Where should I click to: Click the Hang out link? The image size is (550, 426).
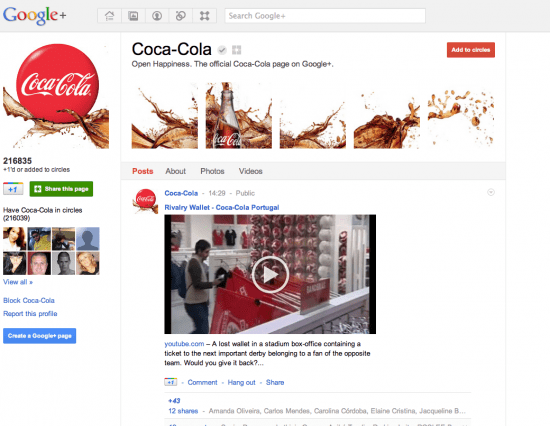[x=241, y=382]
